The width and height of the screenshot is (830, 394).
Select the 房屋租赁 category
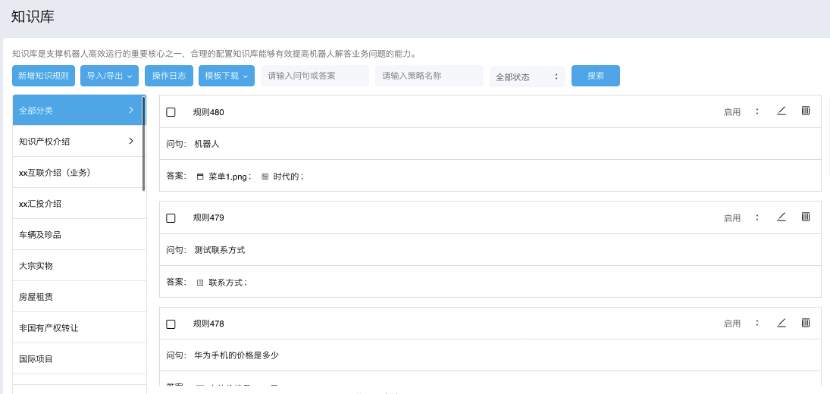point(78,297)
